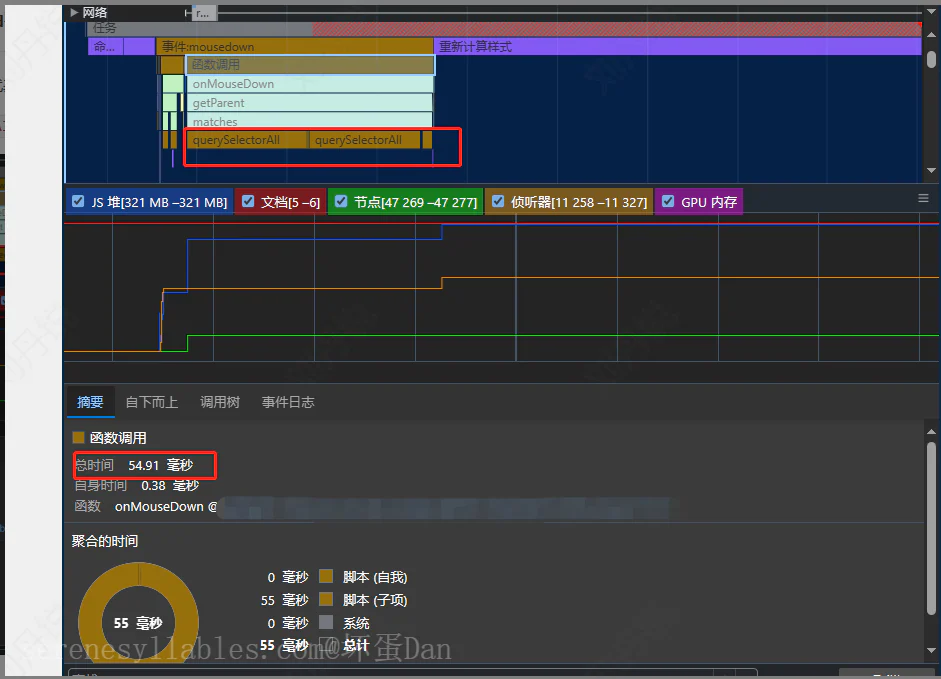
Task: Select the getParent flame bar
Action: click(310, 103)
